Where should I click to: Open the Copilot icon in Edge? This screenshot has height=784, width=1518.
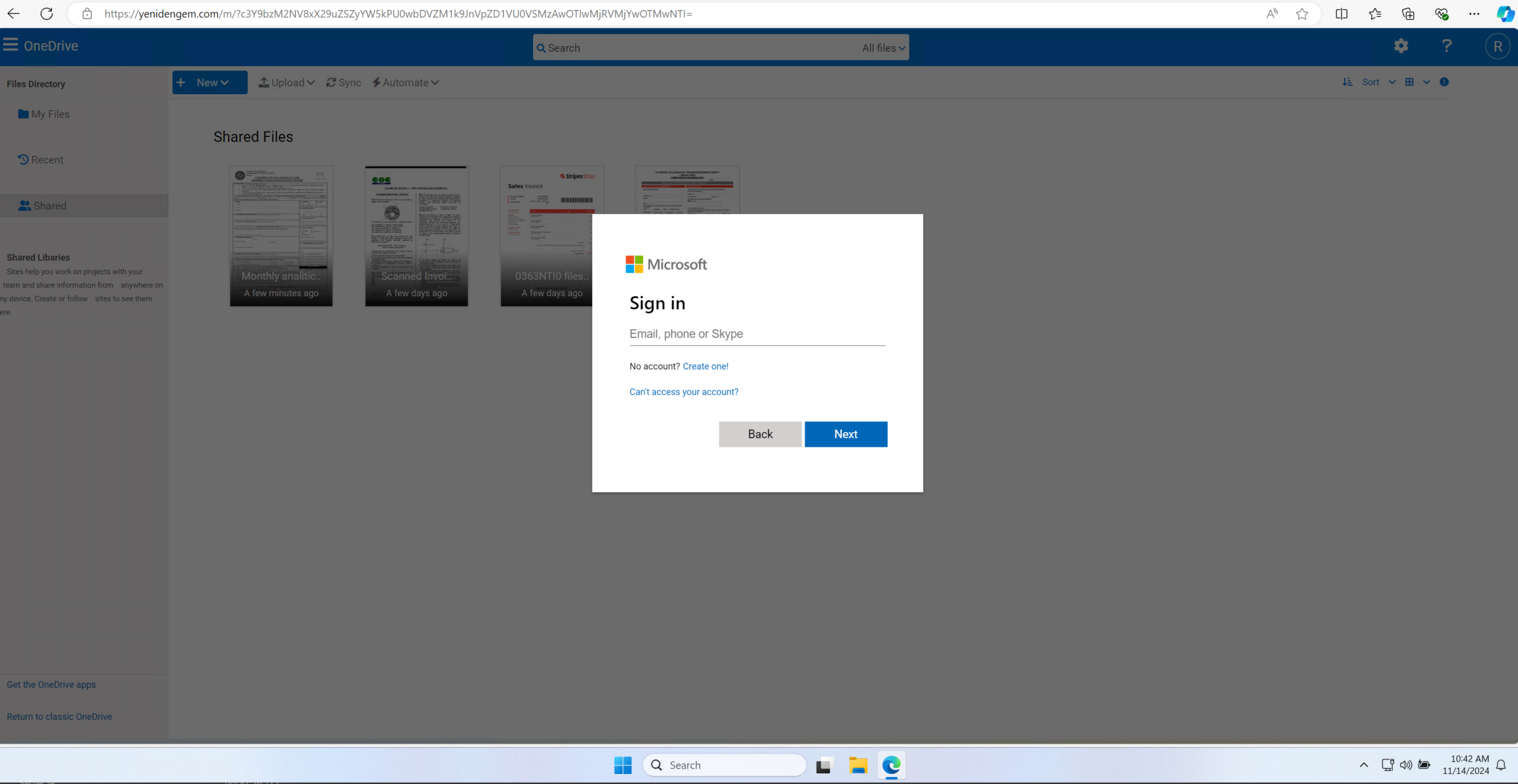coord(1505,14)
